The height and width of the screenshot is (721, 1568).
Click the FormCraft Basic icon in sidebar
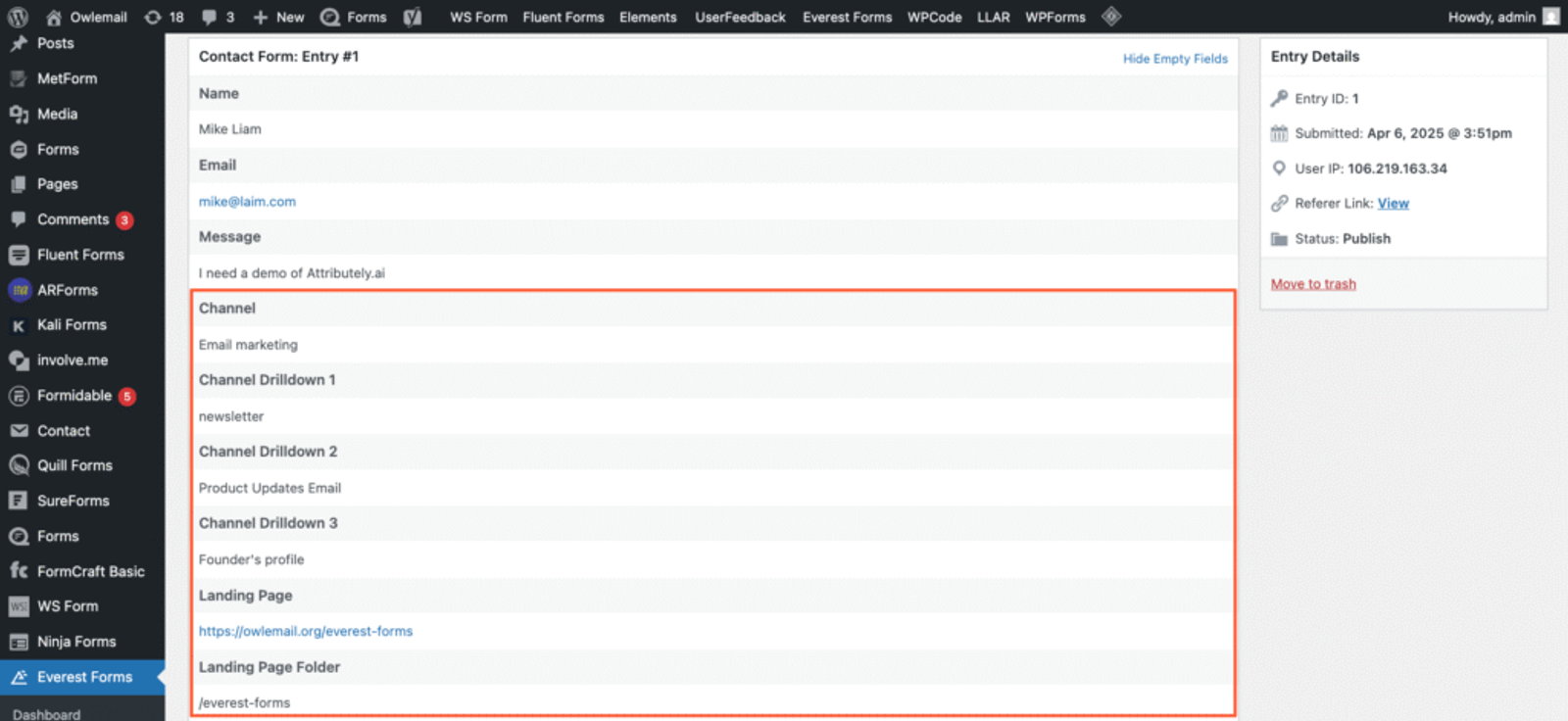click(x=19, y=571)
